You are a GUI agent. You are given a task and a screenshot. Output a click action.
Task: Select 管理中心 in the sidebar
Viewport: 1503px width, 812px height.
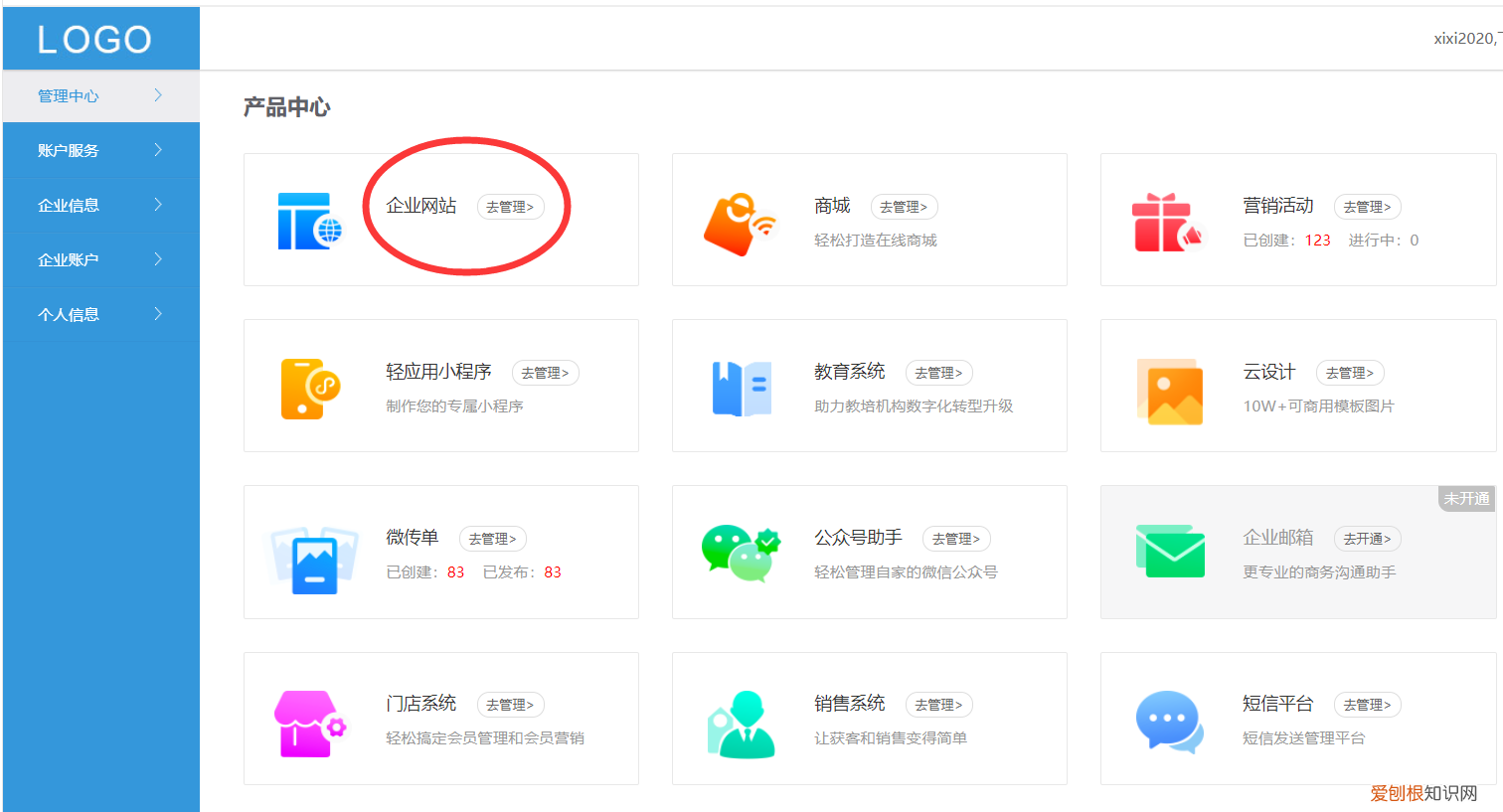(x=68, y=95)
